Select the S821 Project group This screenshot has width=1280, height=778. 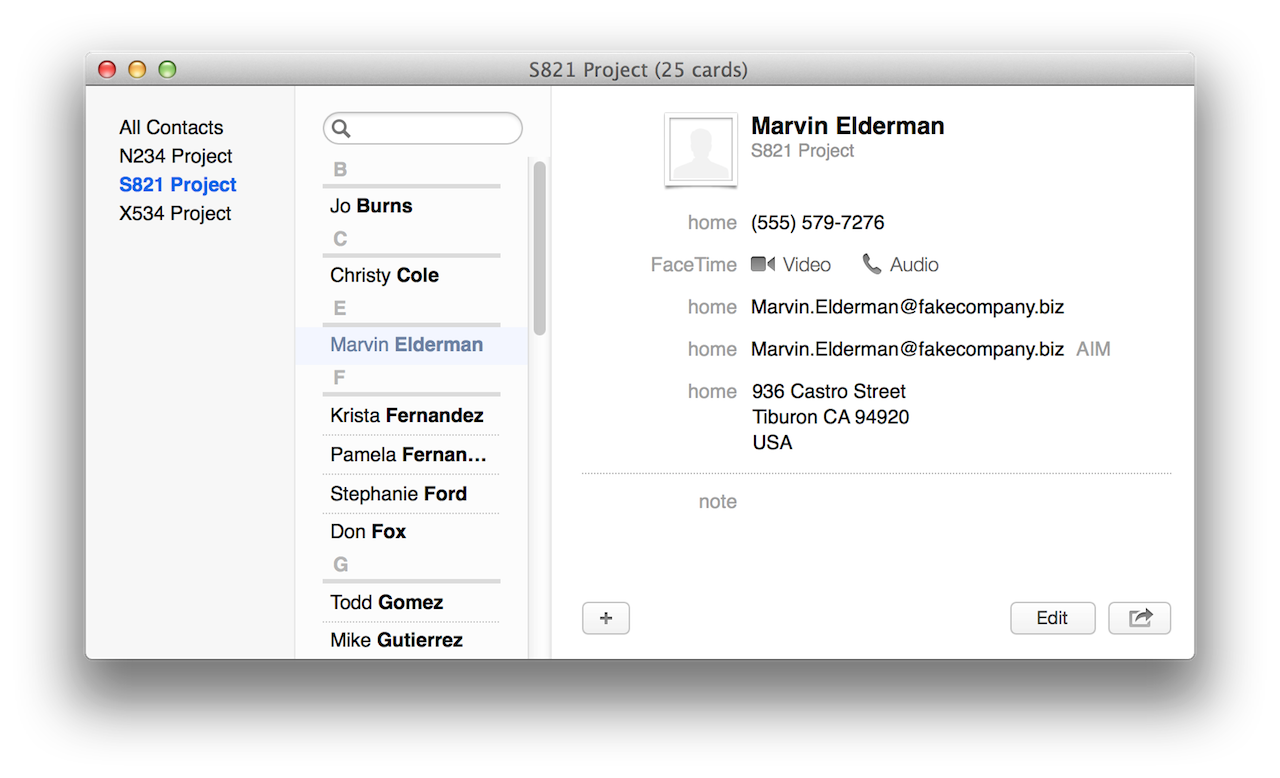point(178,185)
